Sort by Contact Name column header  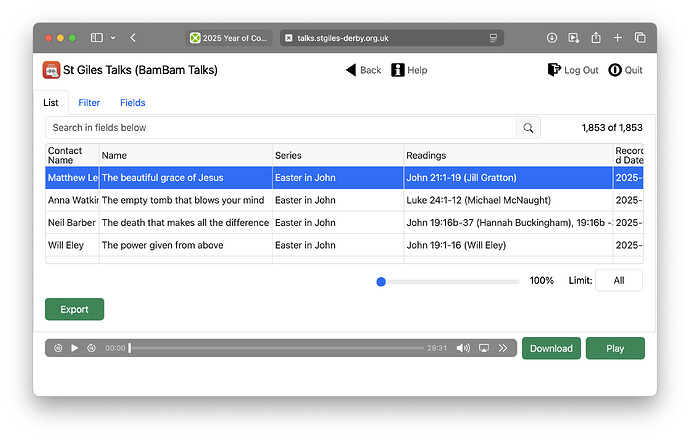[x=72, y=155]
